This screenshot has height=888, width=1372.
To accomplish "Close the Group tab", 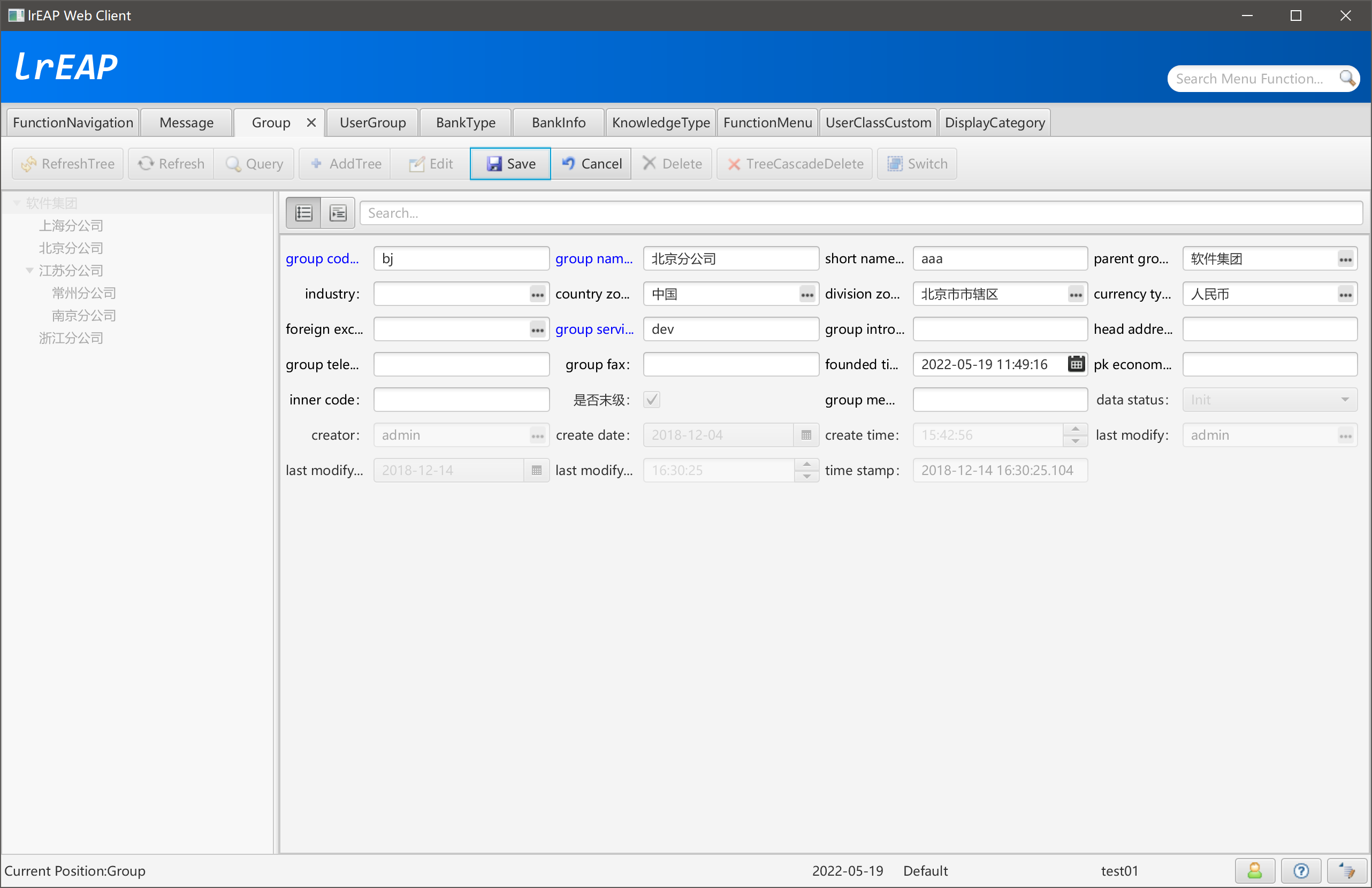I will pos(311,122).
